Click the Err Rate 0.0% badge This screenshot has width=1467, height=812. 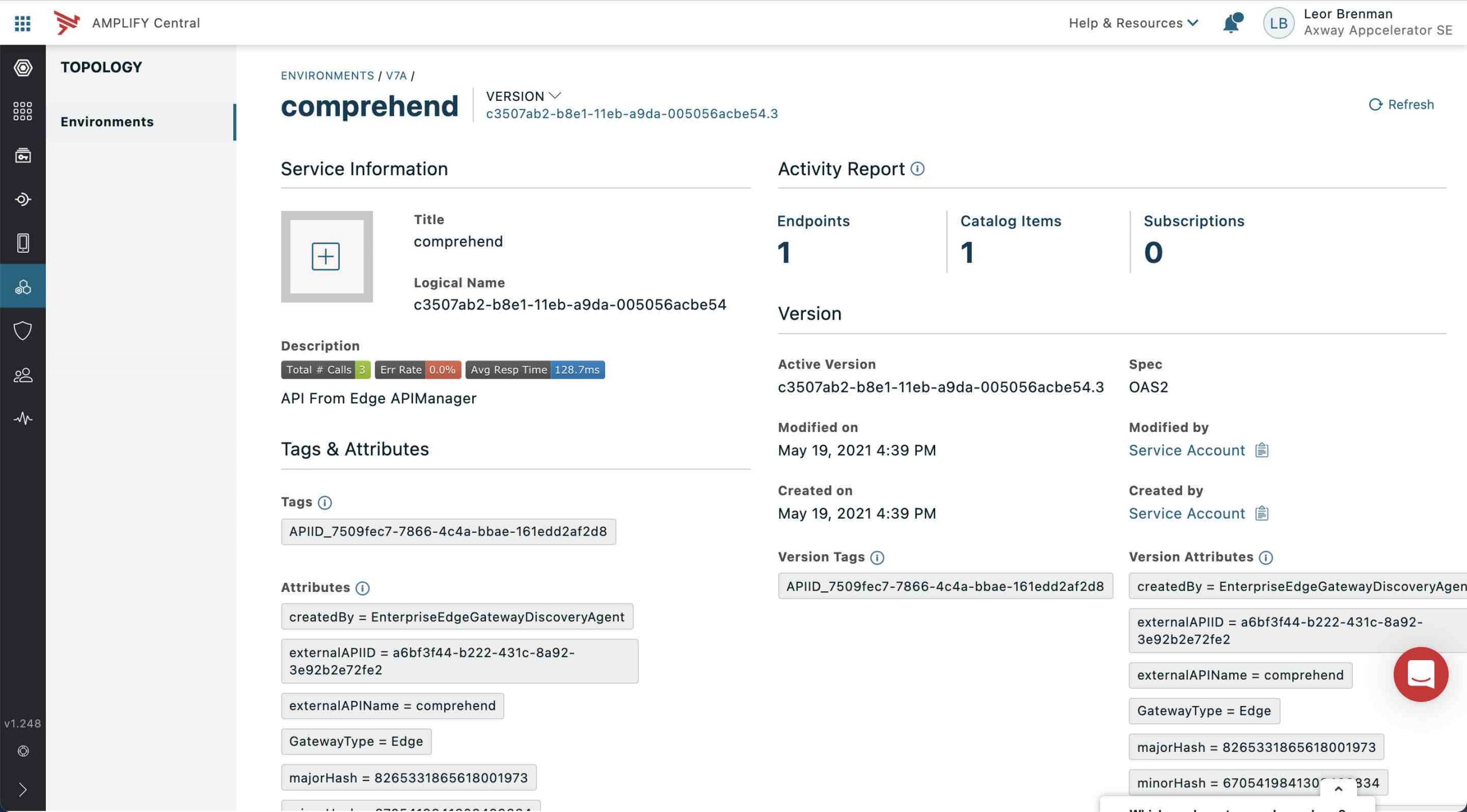[418, 370]
